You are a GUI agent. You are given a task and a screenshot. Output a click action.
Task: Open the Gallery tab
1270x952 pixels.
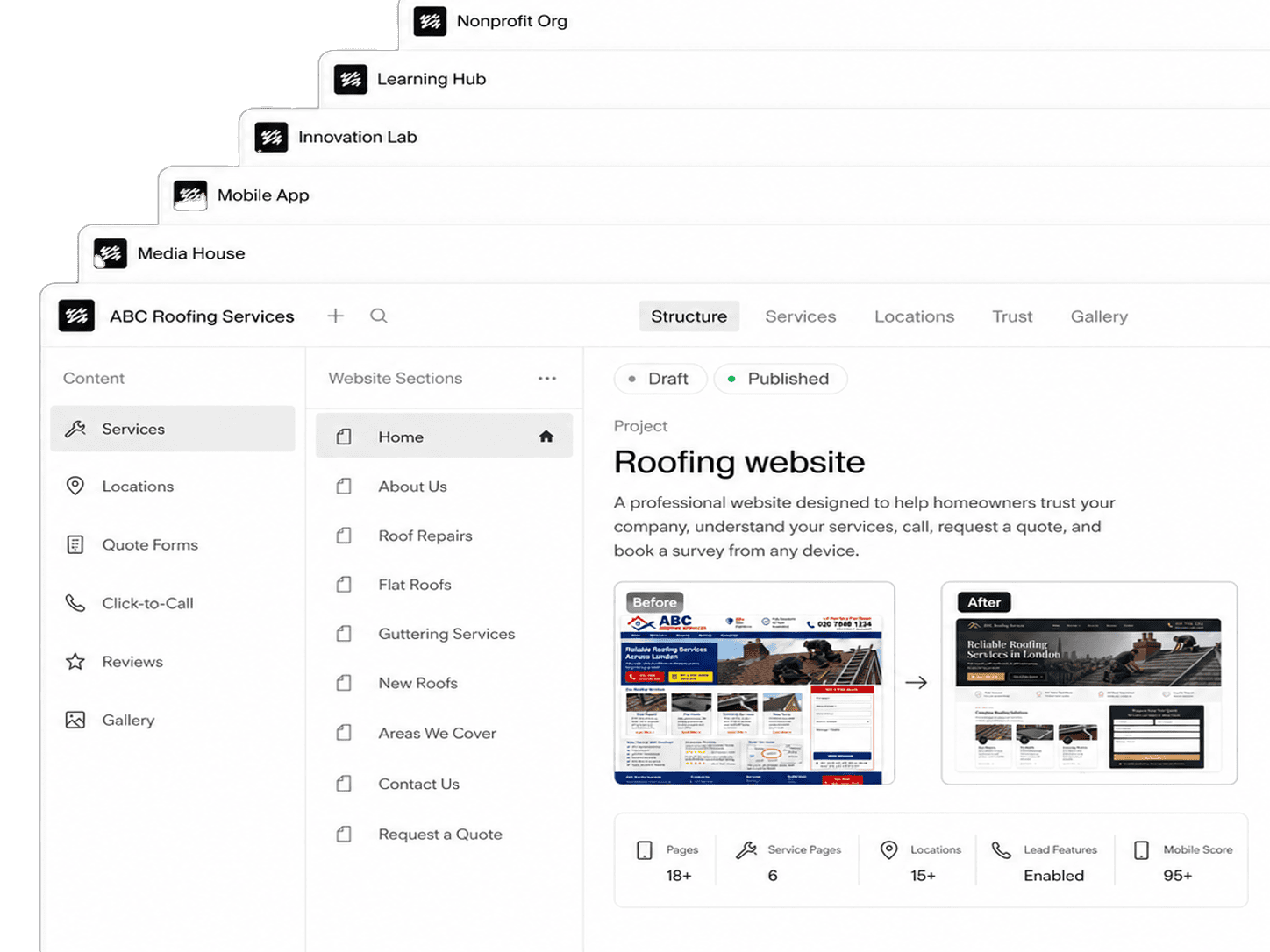(x=1099, y=316)
